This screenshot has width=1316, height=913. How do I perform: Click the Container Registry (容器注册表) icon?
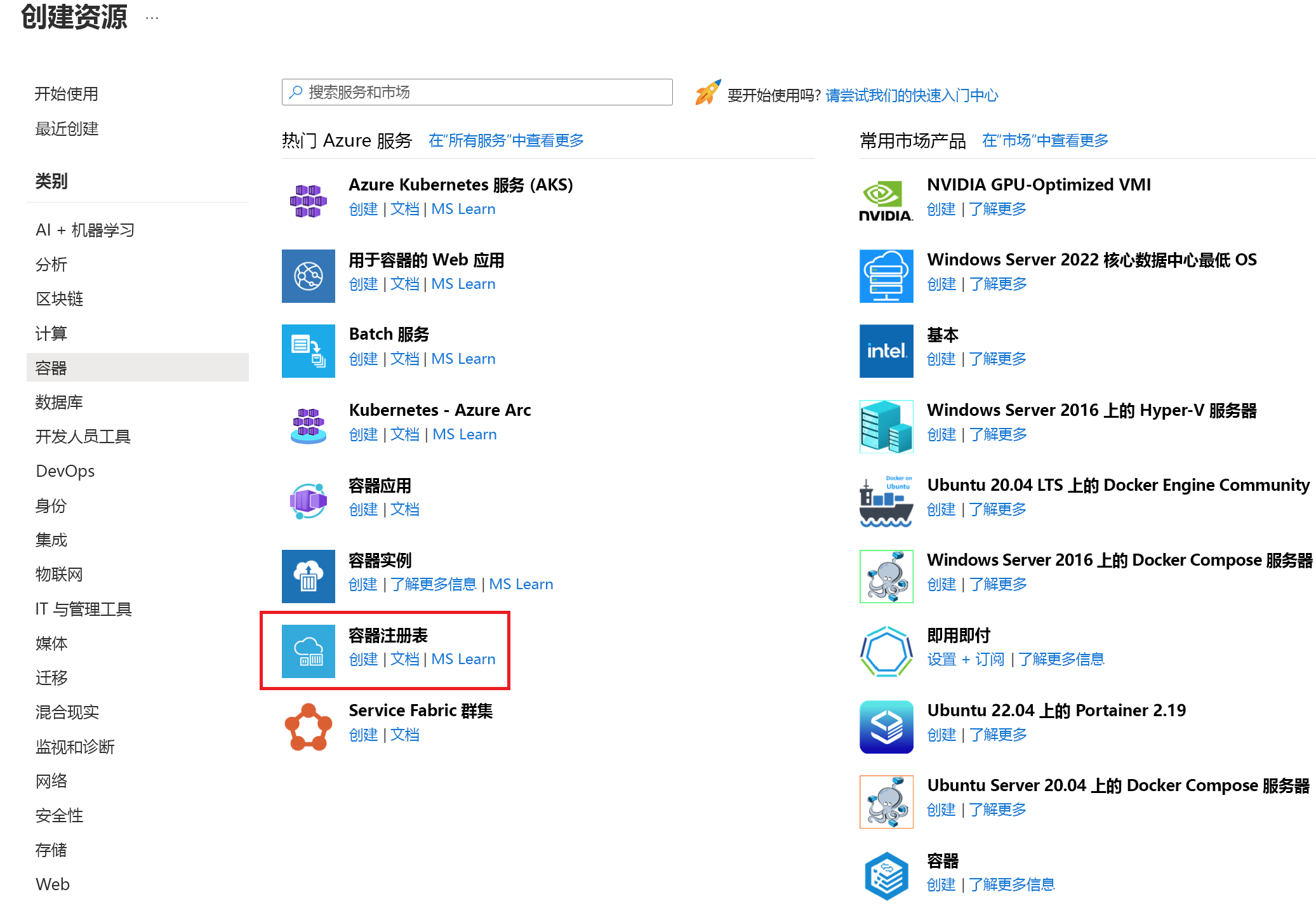[308, 651]
